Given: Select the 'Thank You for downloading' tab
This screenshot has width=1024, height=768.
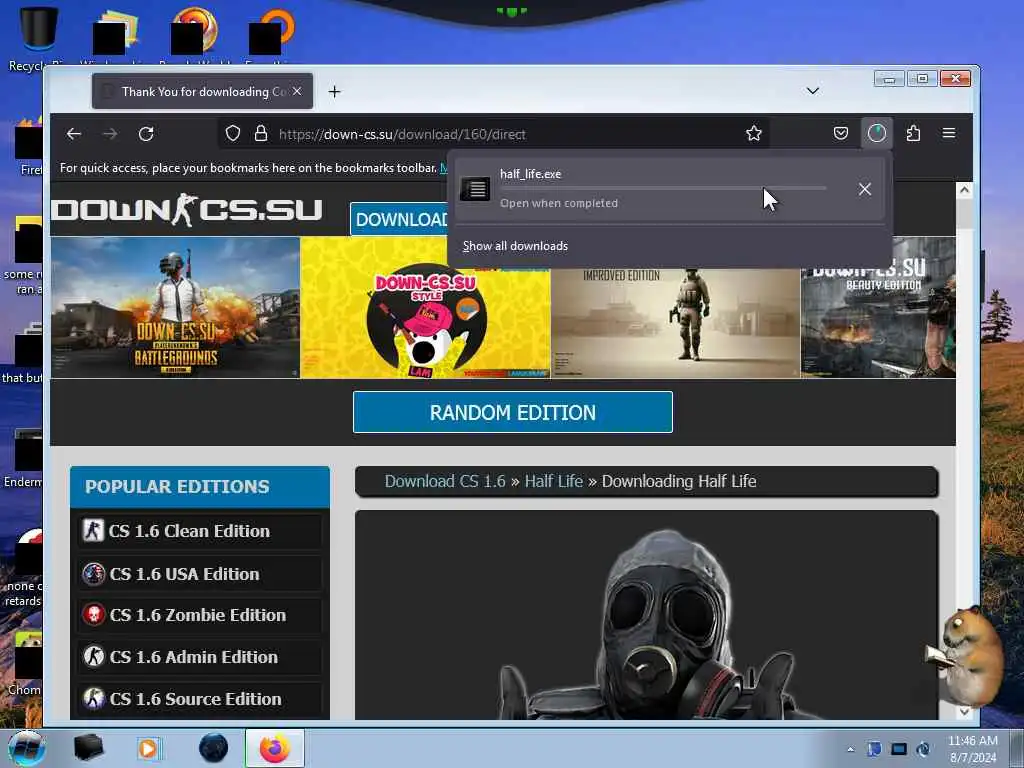Looking at the screenshot, I should (x=202, y=91).
